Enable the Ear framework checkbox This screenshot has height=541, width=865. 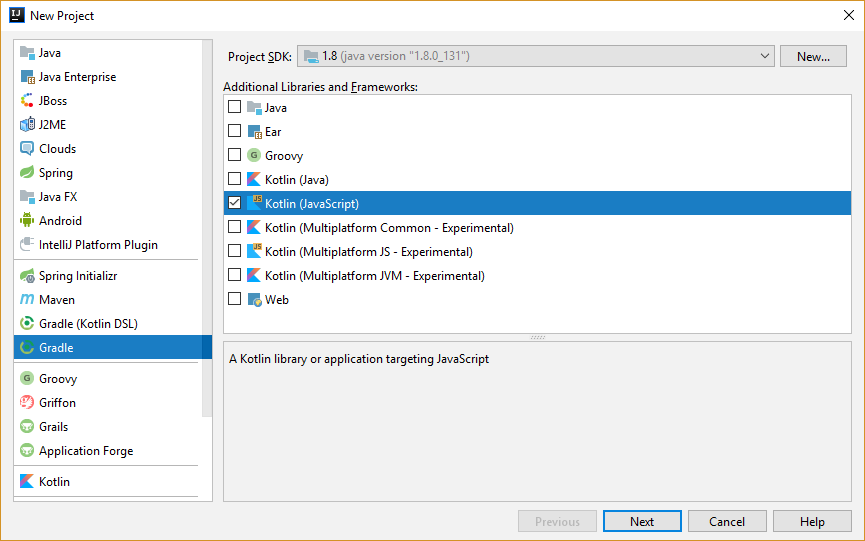point(234,131)
